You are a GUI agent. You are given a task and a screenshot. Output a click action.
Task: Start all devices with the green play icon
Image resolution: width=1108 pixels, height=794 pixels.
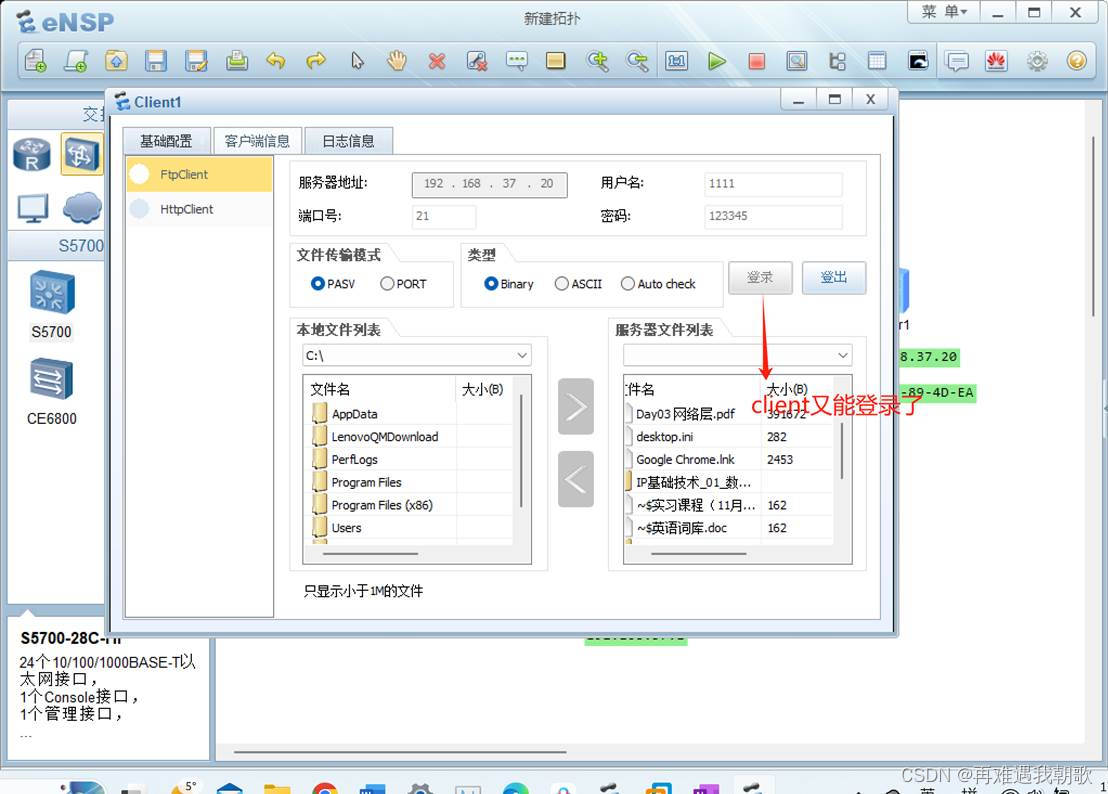717,61
